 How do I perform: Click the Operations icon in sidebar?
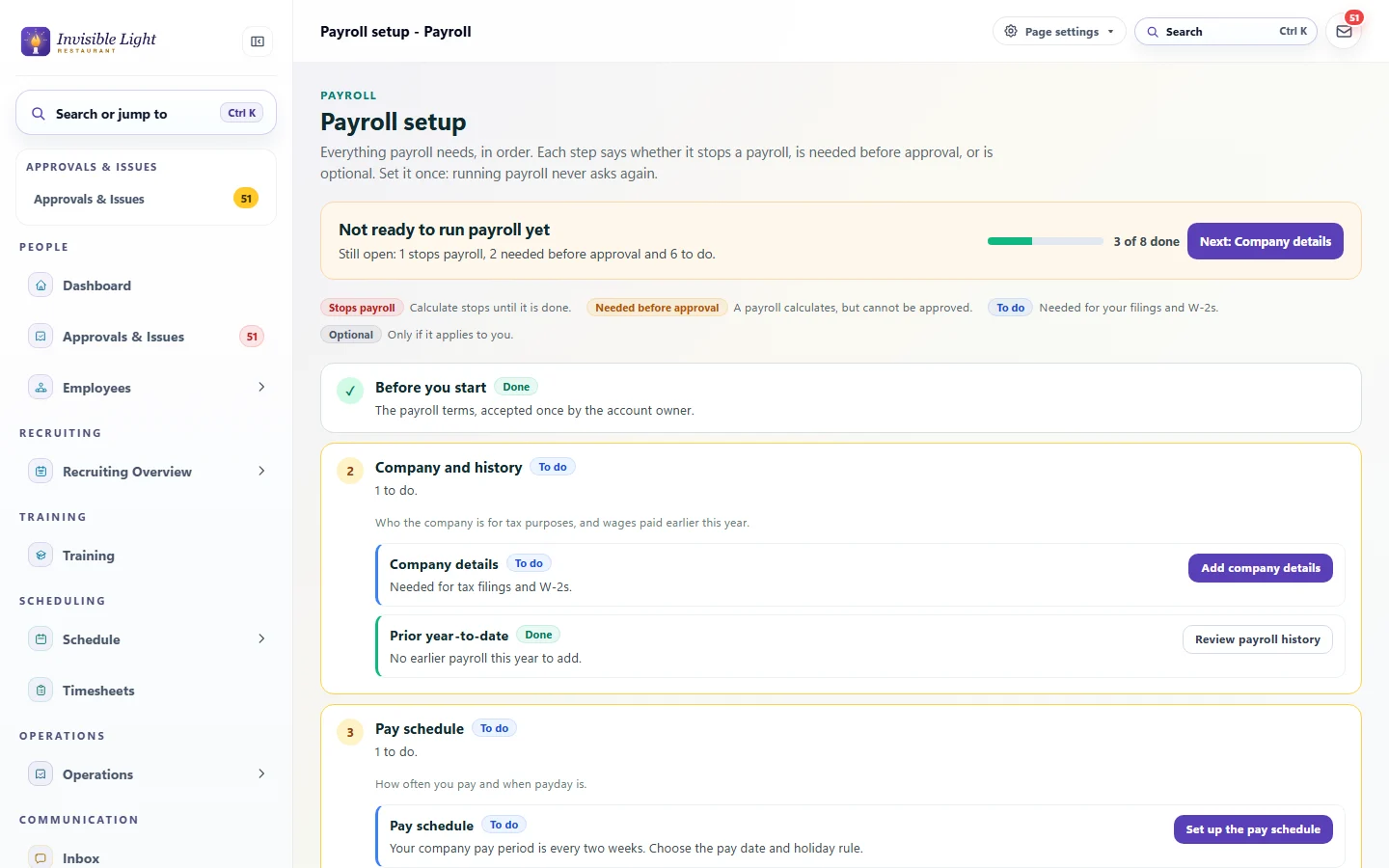tap(41, 774)
